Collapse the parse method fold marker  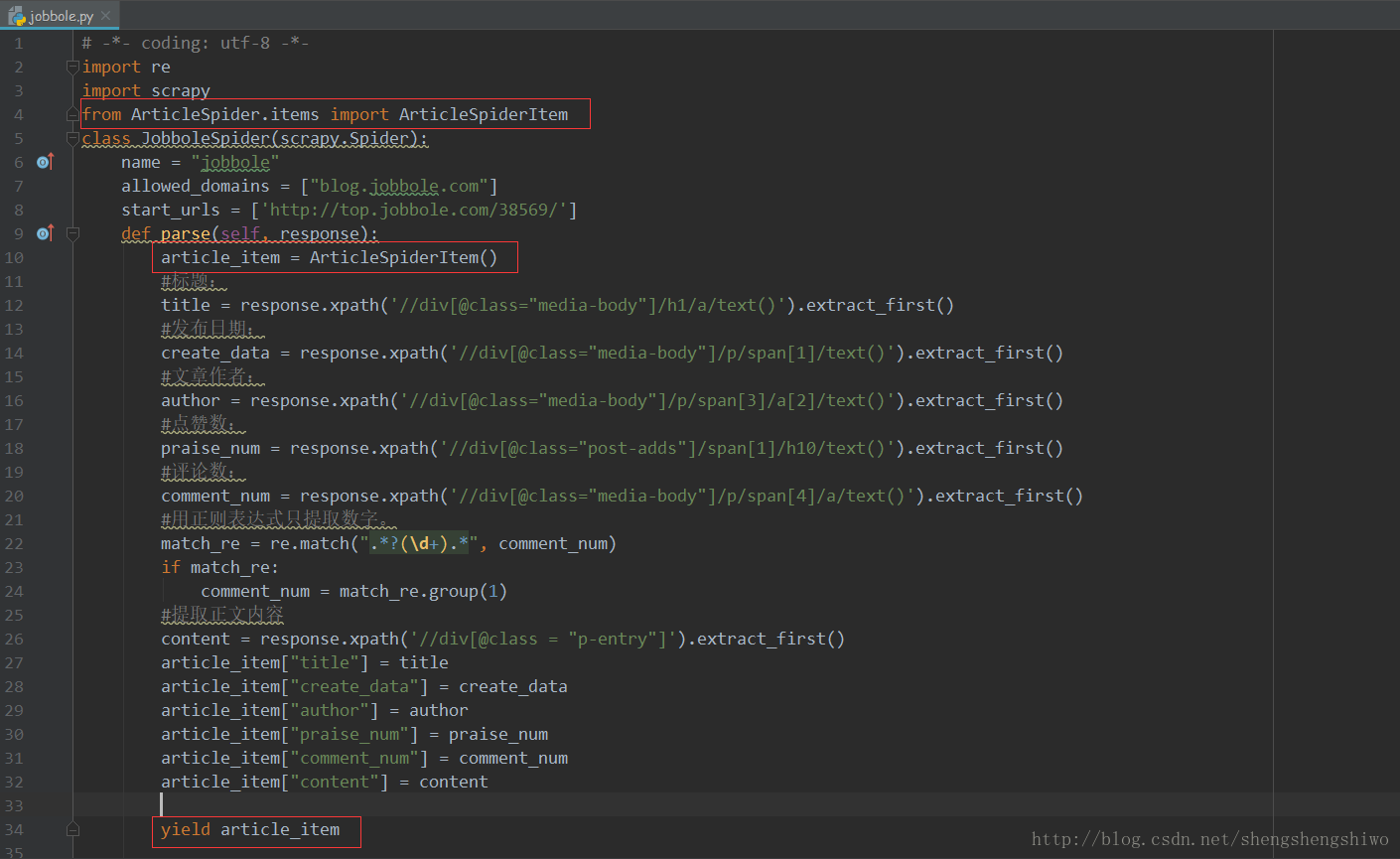72,233
